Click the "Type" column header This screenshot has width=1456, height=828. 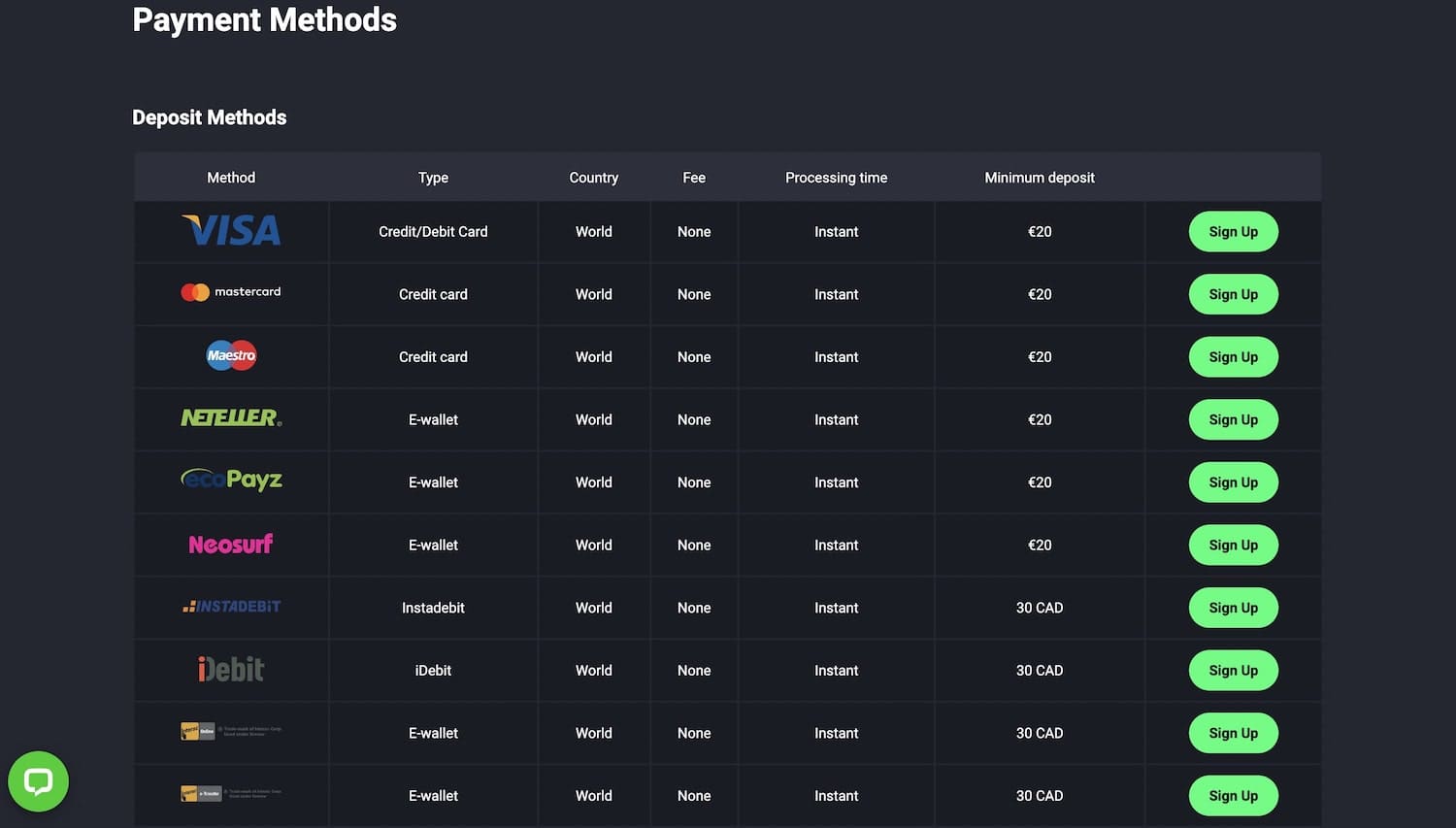tap(433, 178)
